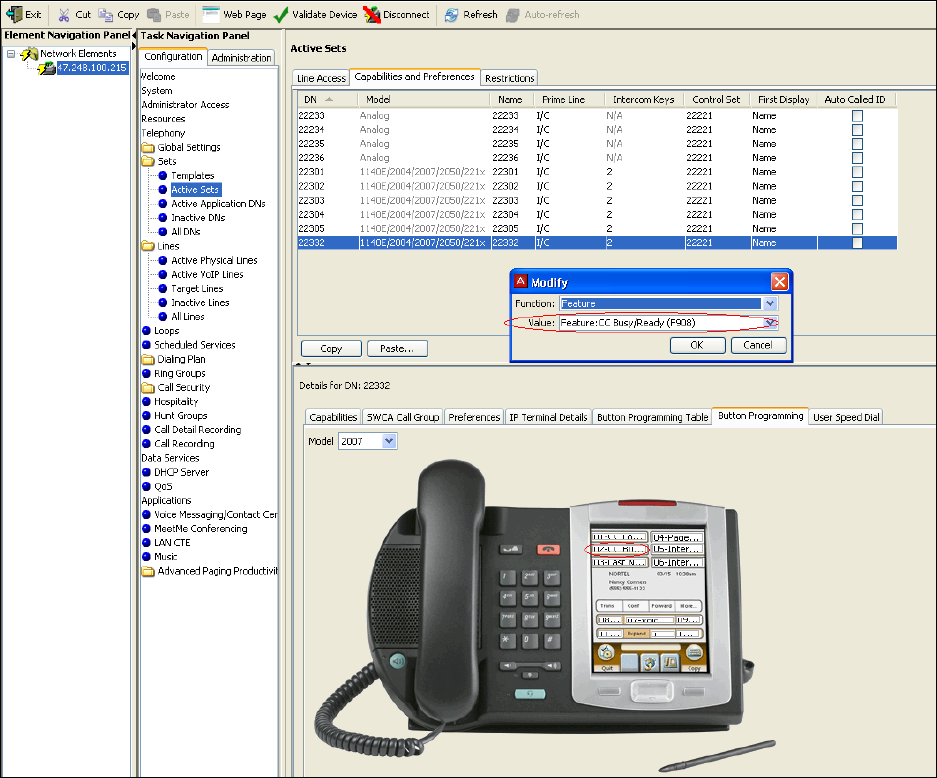Select the Network Elements tree icon
This screenshot has height=778, width=937.
[x=29, y=54]
